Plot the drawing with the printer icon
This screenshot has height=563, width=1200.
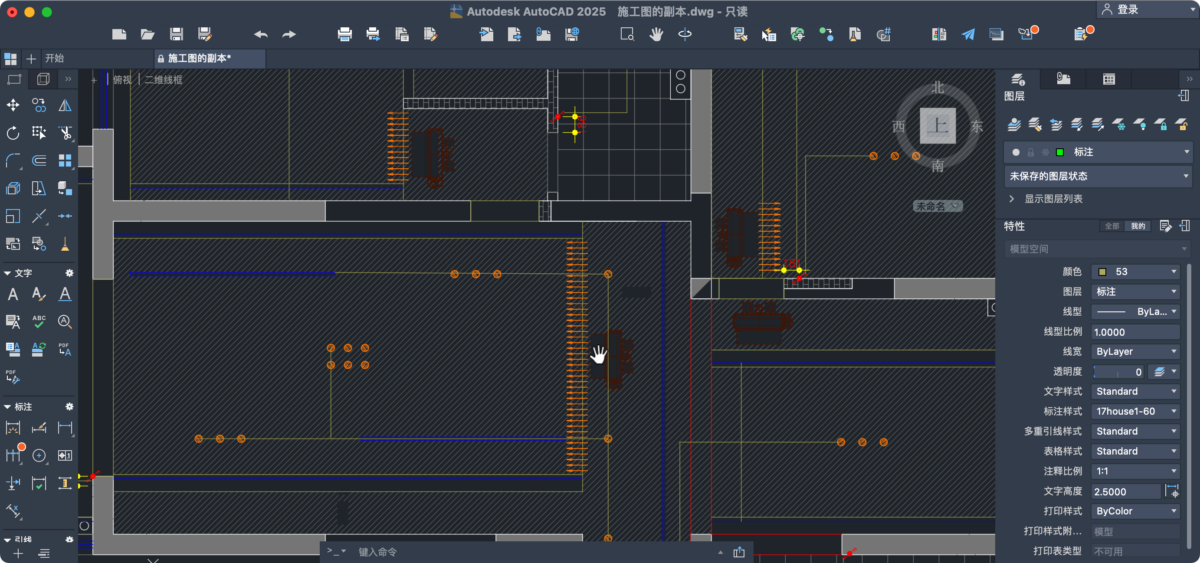345,34
